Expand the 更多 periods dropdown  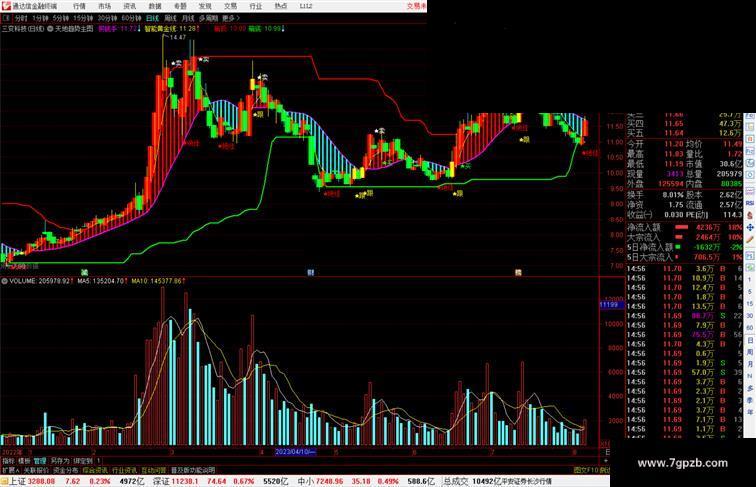pyautogui.click(x=230, y=18)
